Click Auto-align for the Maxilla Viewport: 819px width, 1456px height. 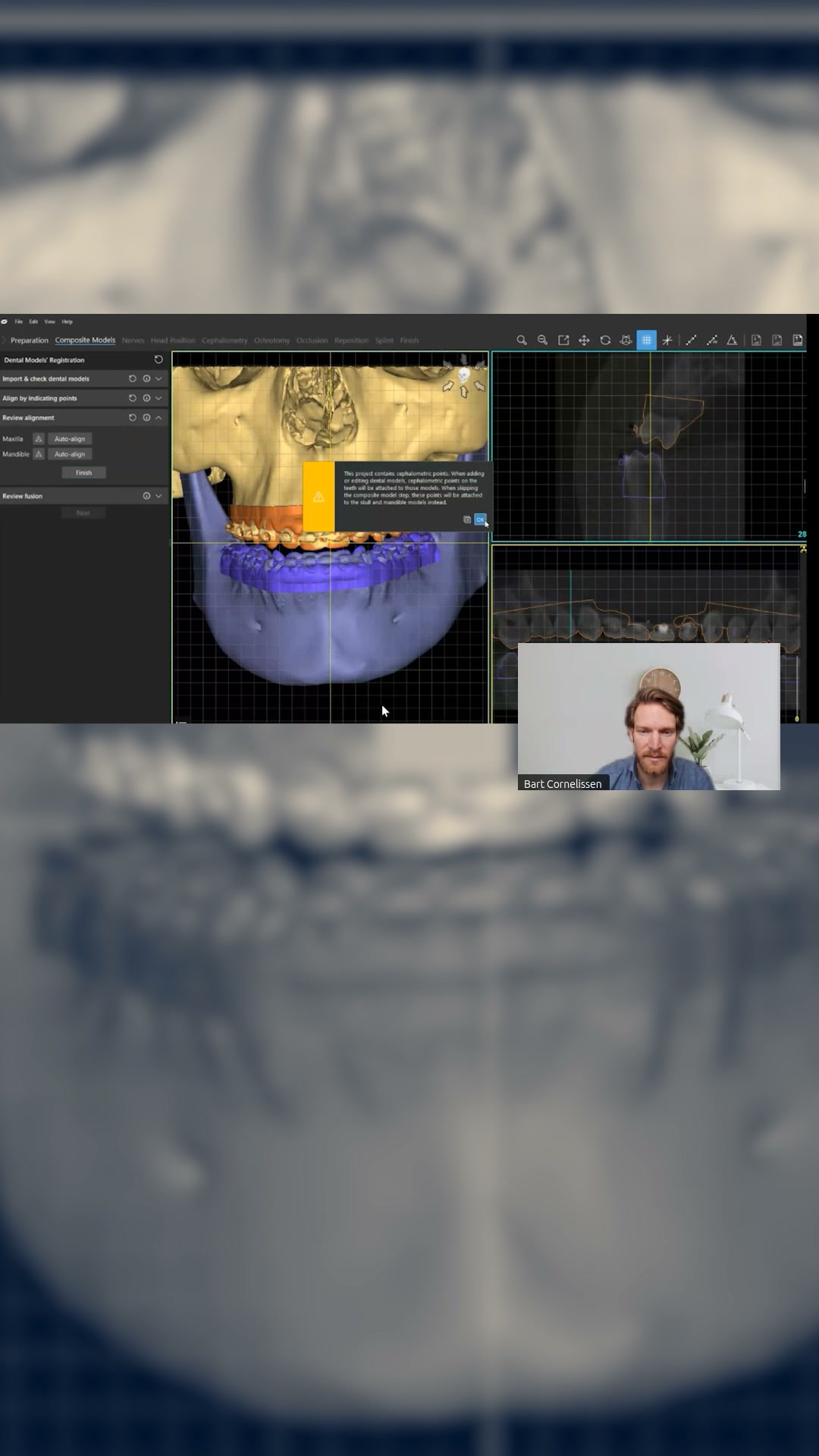tap(70, 439)
